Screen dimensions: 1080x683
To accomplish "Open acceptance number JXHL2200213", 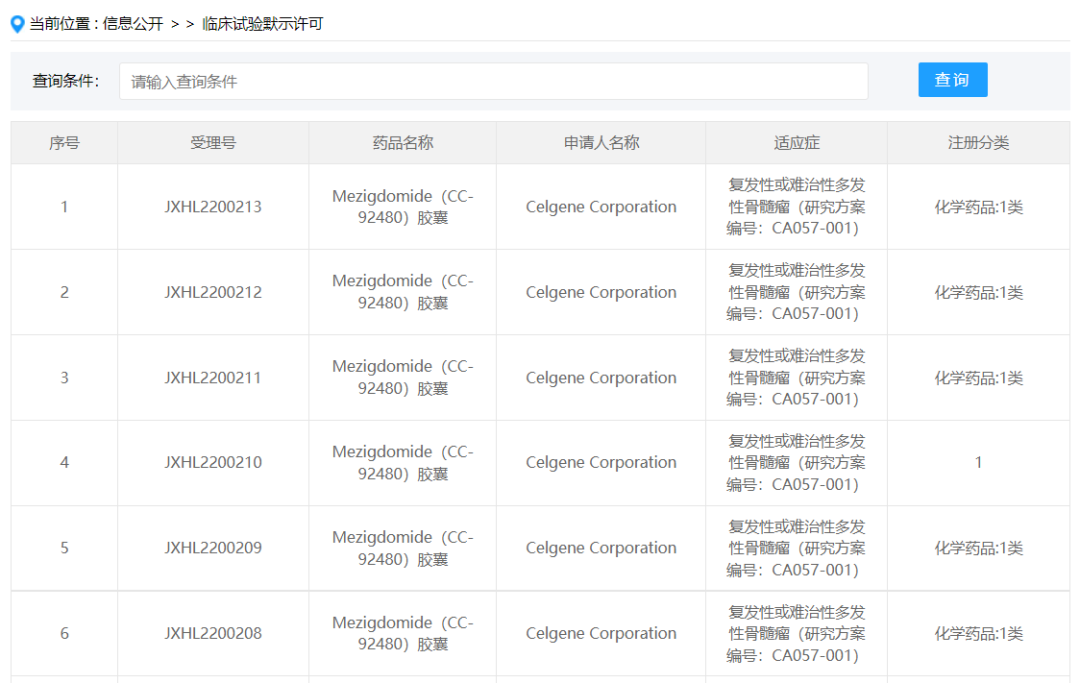I will pos(212,206).
